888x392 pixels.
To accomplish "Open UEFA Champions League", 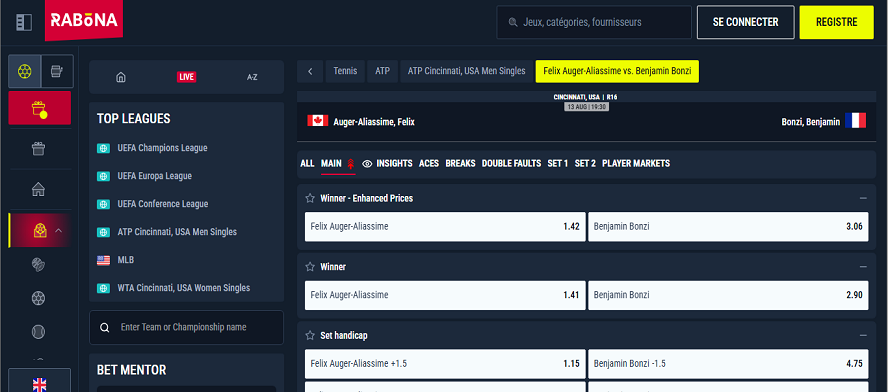I will tap(162, 148).
